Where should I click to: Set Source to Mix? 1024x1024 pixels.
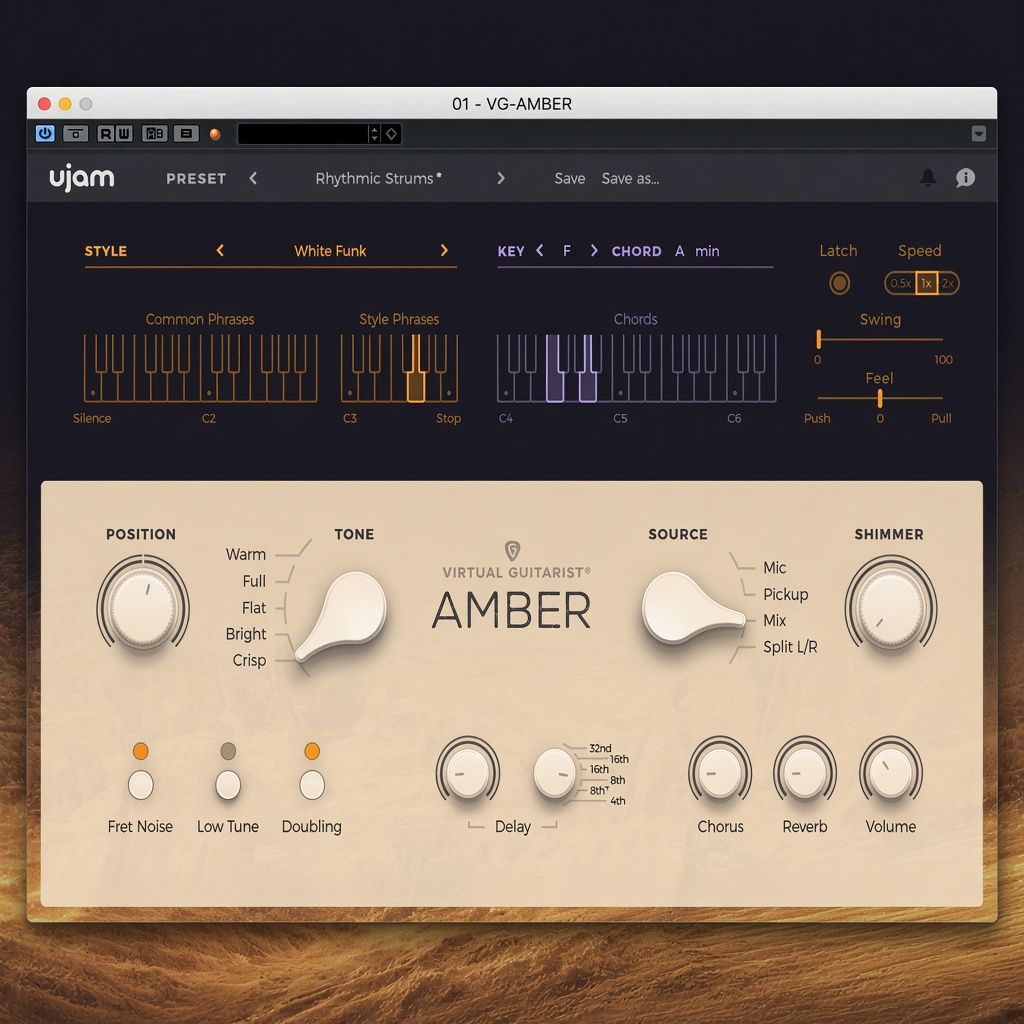(775, 620)
